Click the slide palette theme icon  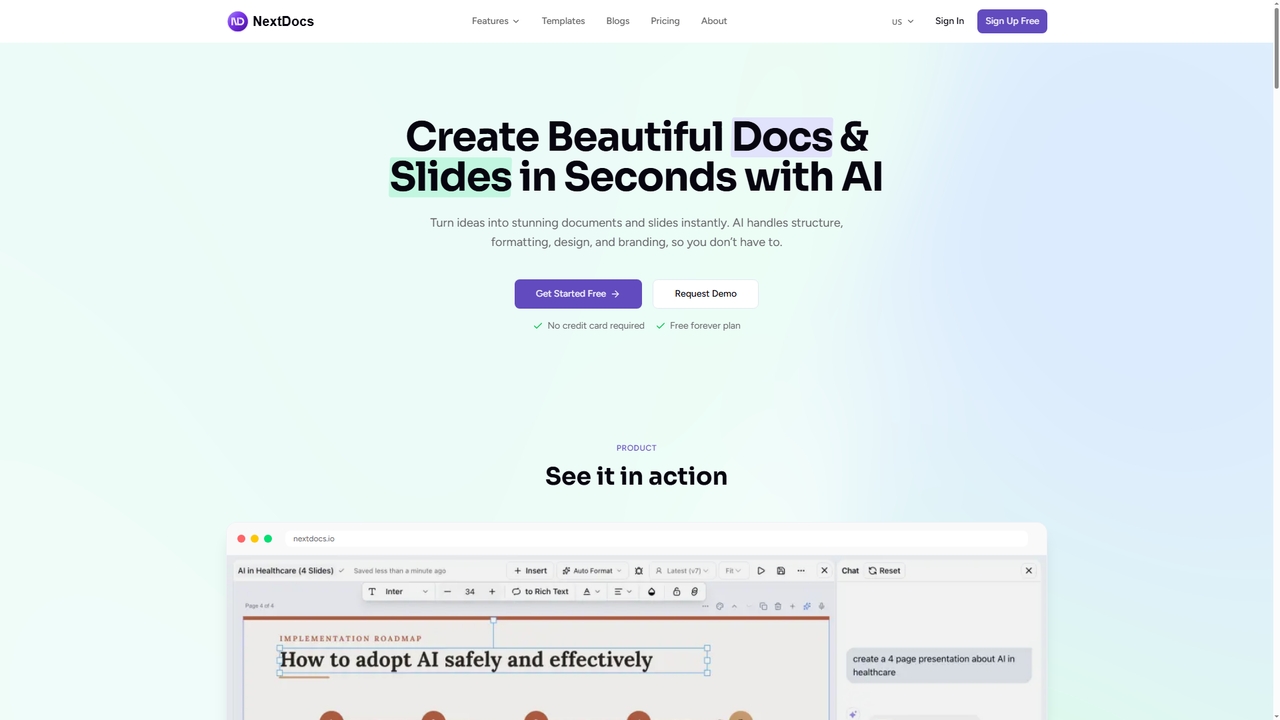720,606
